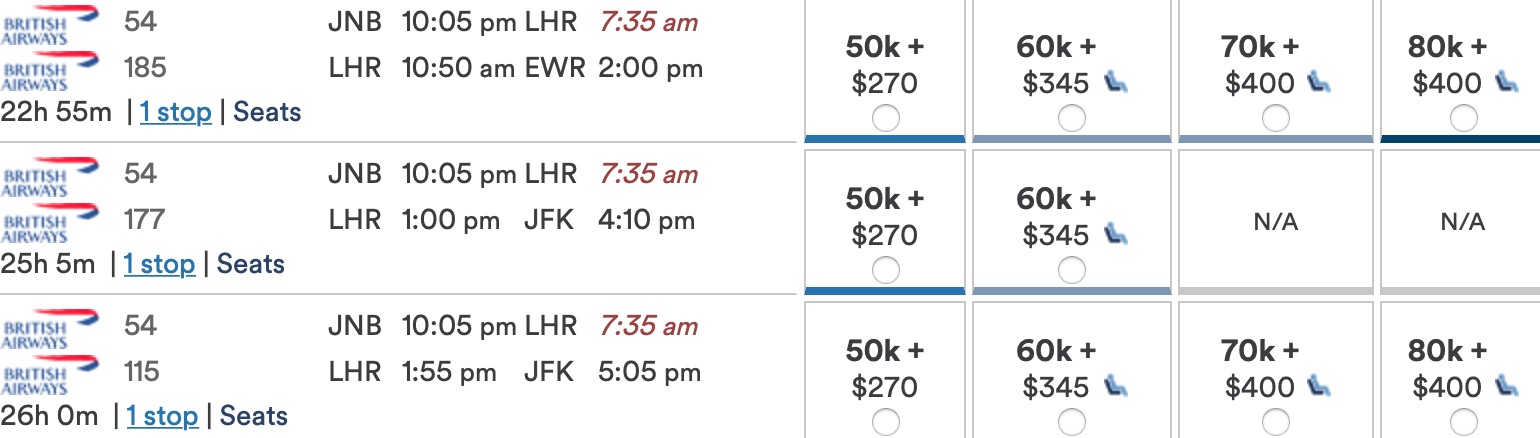Image resolution: width=1540 pixels, height=438 pixels.
Task: Click British Airways logo beside flight 177
Action: tap(50, 222)
